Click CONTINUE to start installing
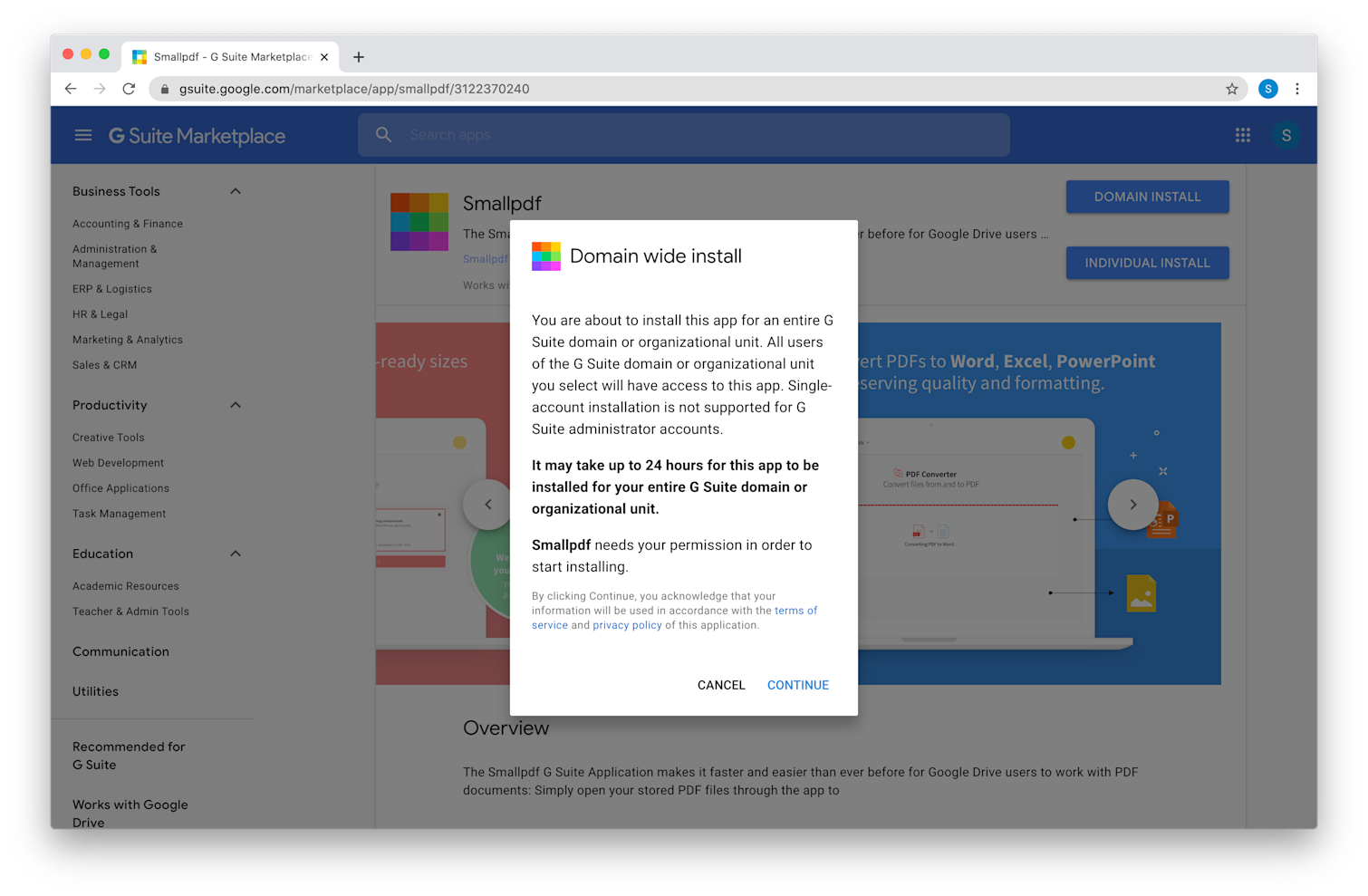This screenshot has width=1368, height=896. (798, 685)
